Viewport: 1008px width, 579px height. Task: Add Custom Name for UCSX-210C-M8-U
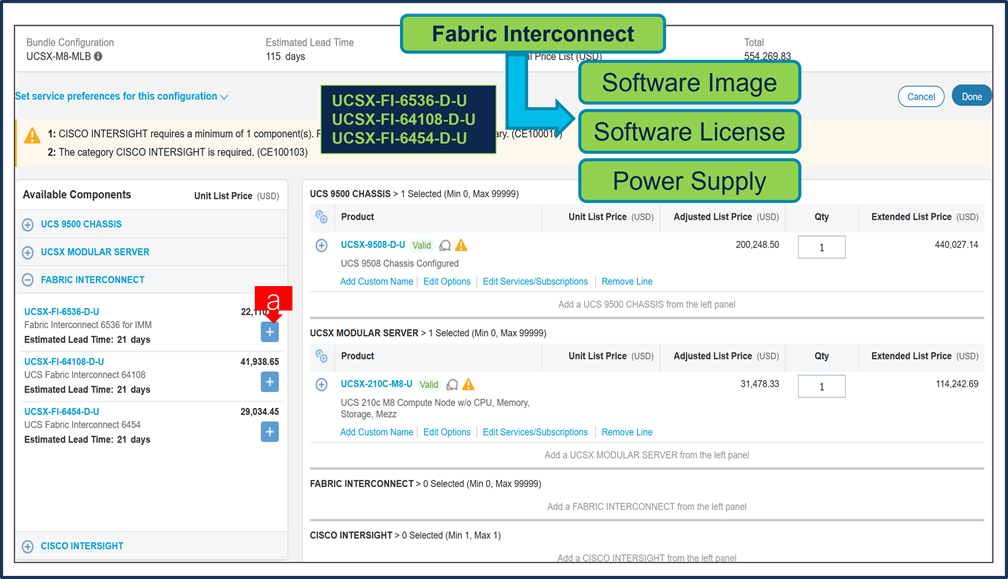[x=377, y=432]
